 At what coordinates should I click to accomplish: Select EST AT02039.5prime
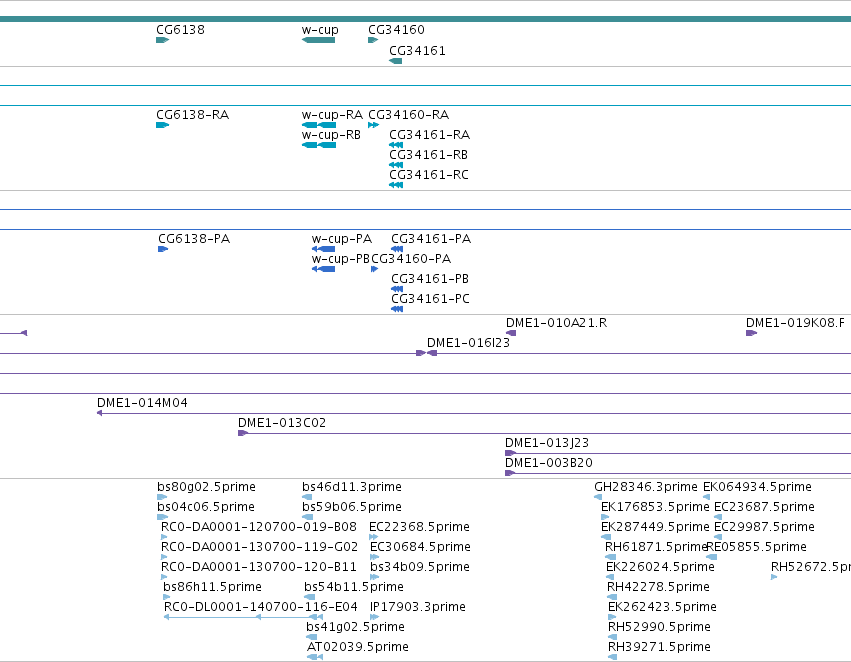pos(358,648)
